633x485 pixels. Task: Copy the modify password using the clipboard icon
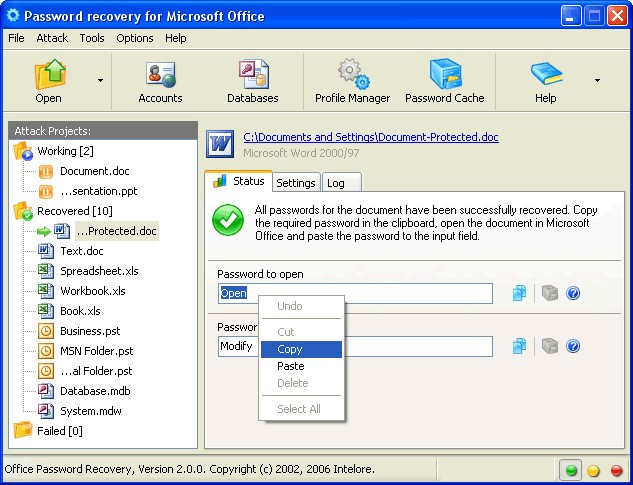point(519,346)
